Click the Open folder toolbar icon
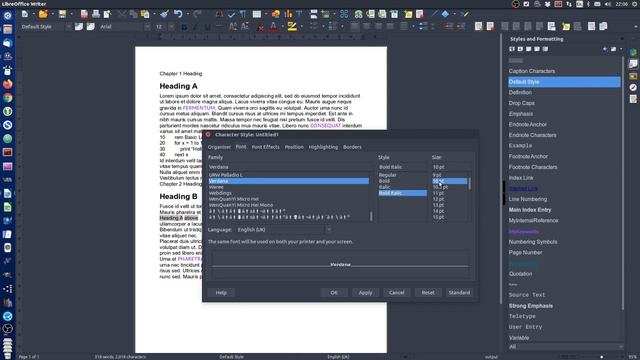The width and height of the screenshot is (640, 360). [43, 14]
